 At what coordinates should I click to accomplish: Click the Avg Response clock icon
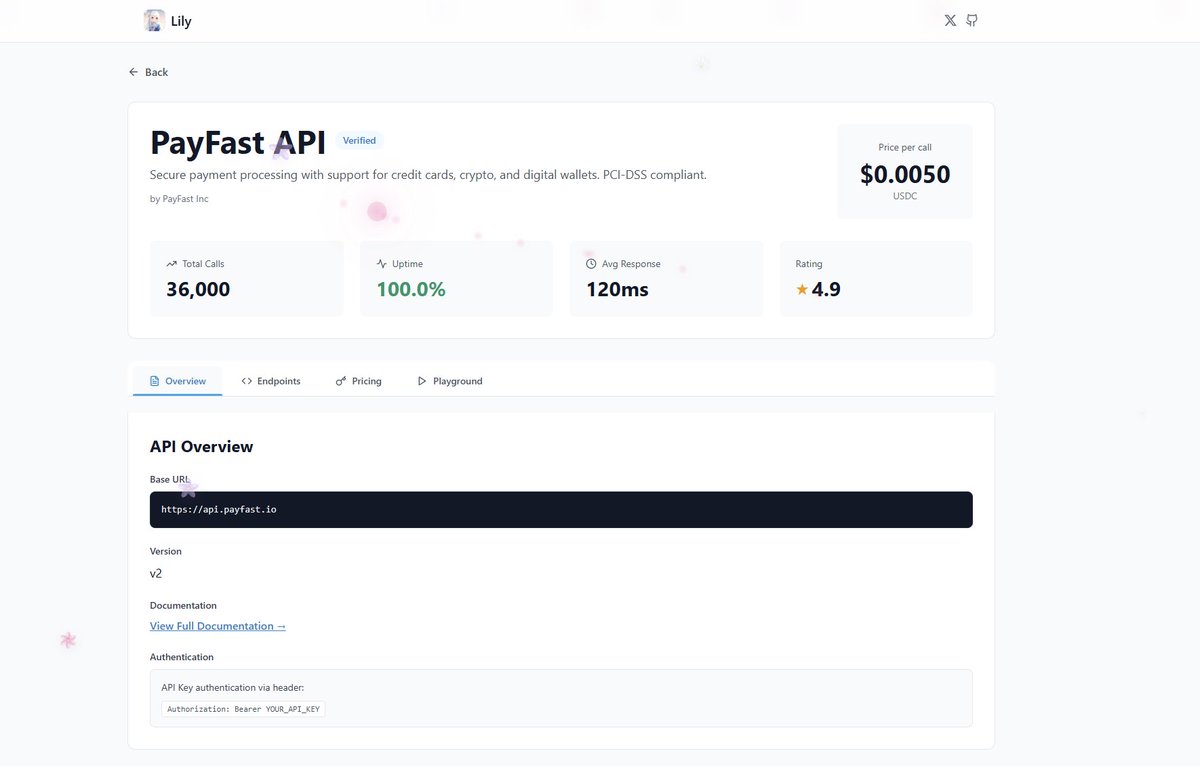(x=591, y=264)
